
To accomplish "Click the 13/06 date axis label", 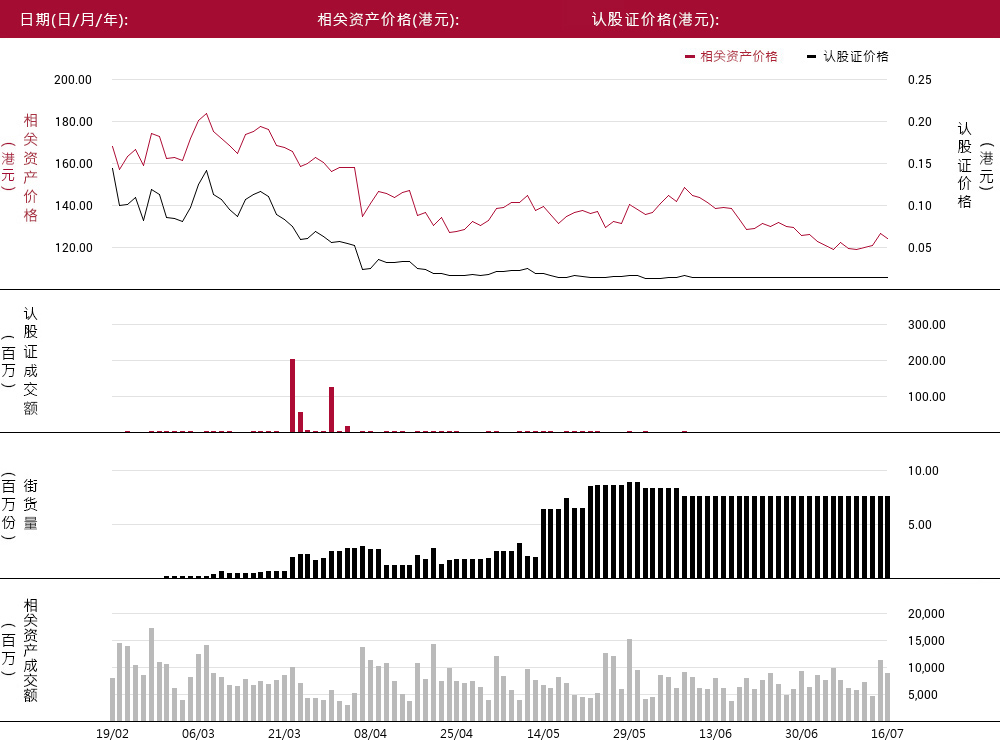I will tap(716, 733).
